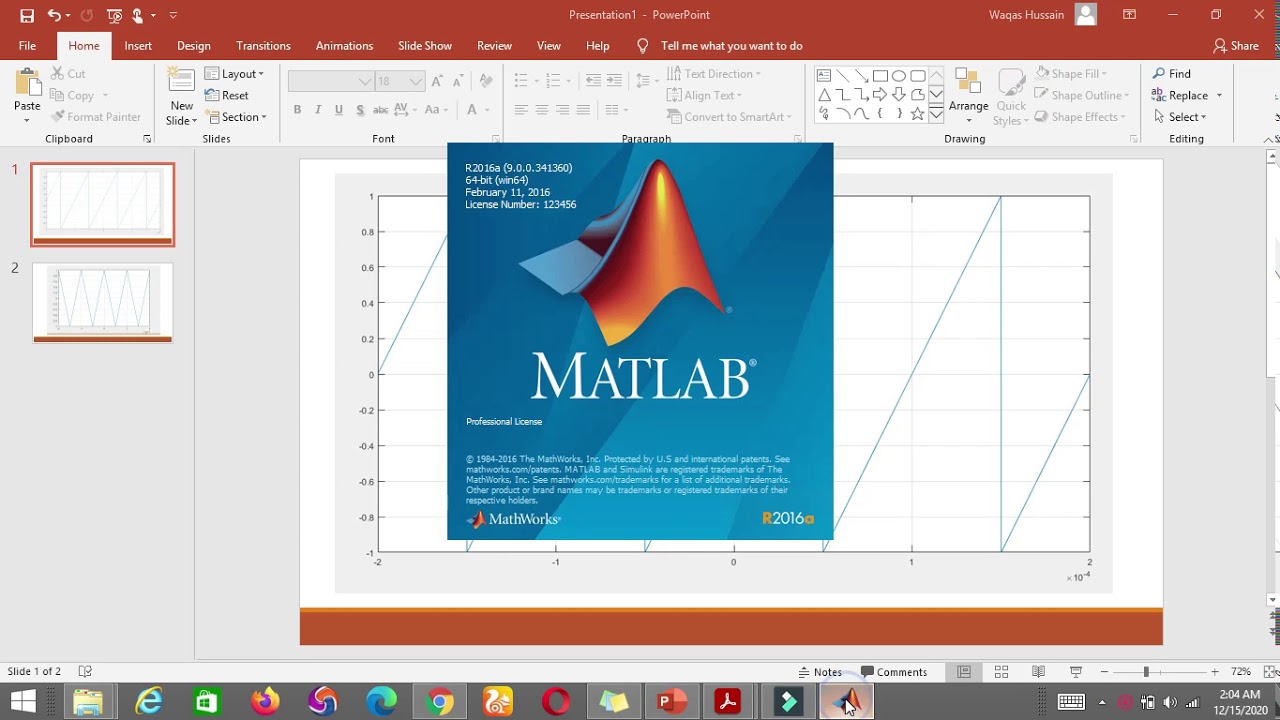Switch to the Slide Show tab
The height and width of the screenshot is (720, 1280).
click(x=425, y=46)
